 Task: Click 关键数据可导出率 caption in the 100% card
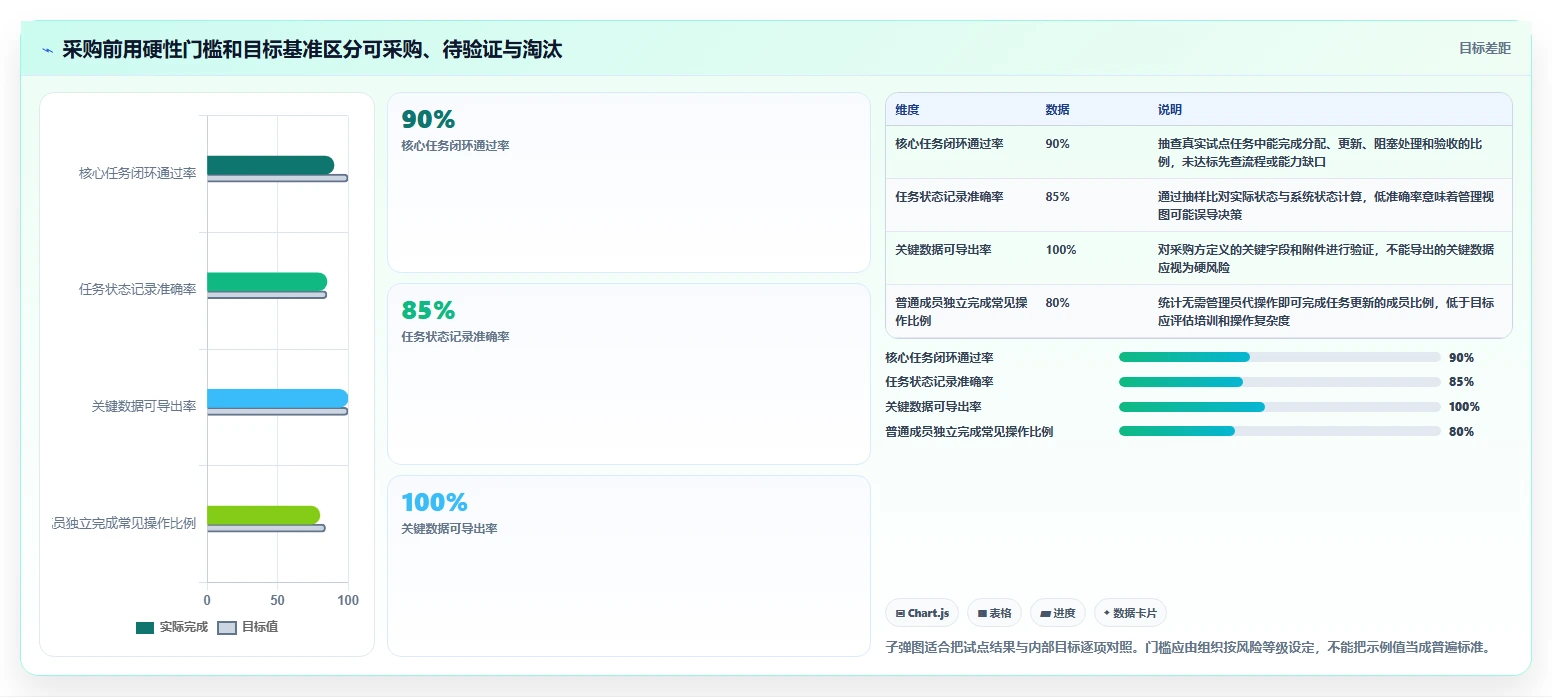pyautogui.click(x=449, y=529)
